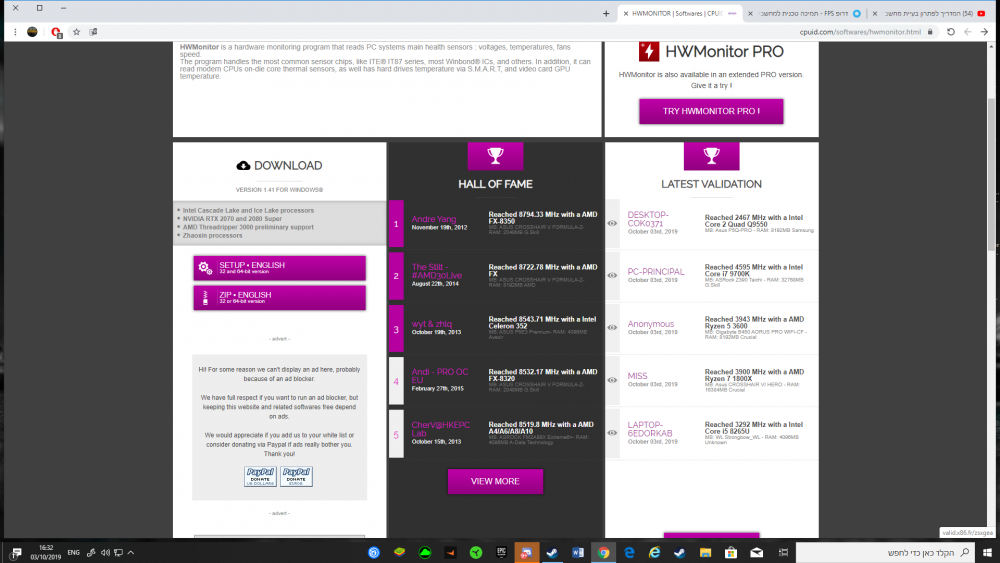This screenshot has height=563, width=1000.
Task: Download the ZIP • ENGLISH archive
Action: pyautogui.click(x=279, y=298)
